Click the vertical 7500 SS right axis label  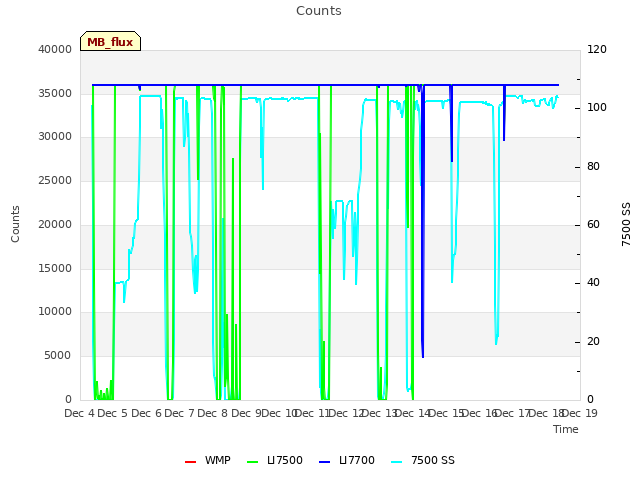click(x=626, y=224)
